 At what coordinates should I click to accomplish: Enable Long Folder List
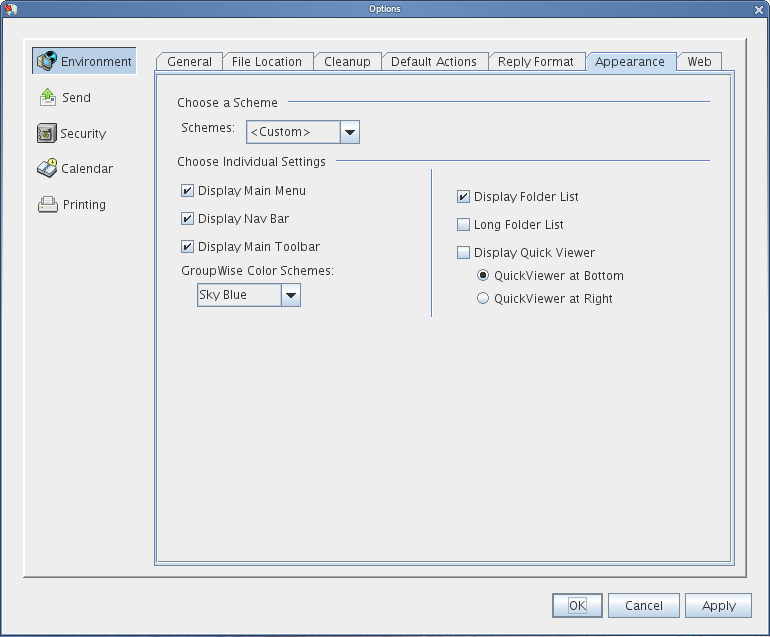[x=463, y=224]
